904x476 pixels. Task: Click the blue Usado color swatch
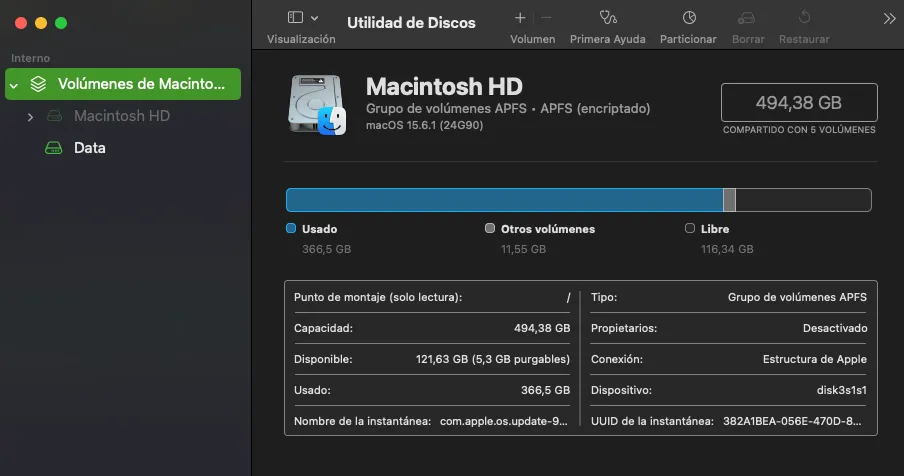[x=291, y=229]
